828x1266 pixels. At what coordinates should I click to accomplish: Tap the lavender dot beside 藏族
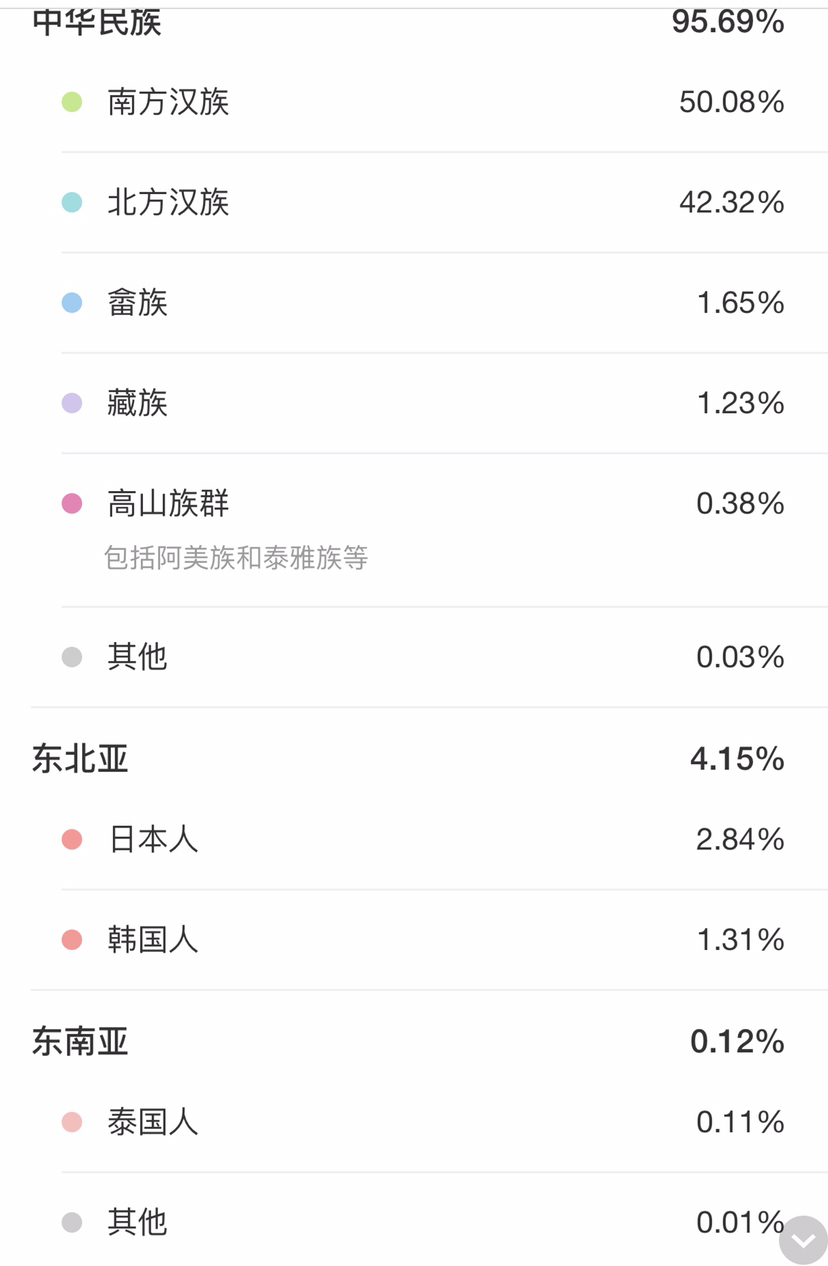click(x=72, y=403)
